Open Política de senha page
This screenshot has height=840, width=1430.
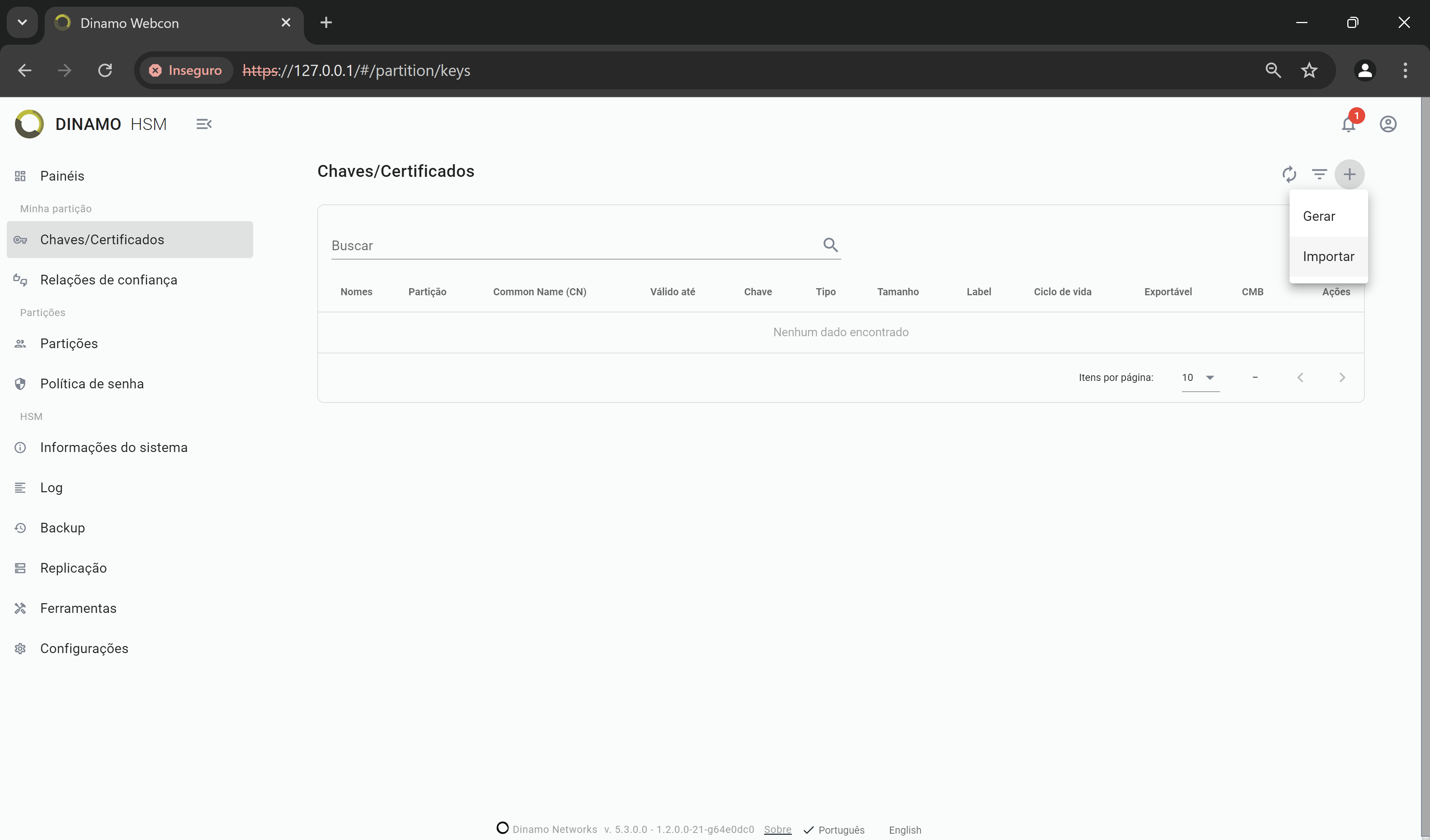130,384
